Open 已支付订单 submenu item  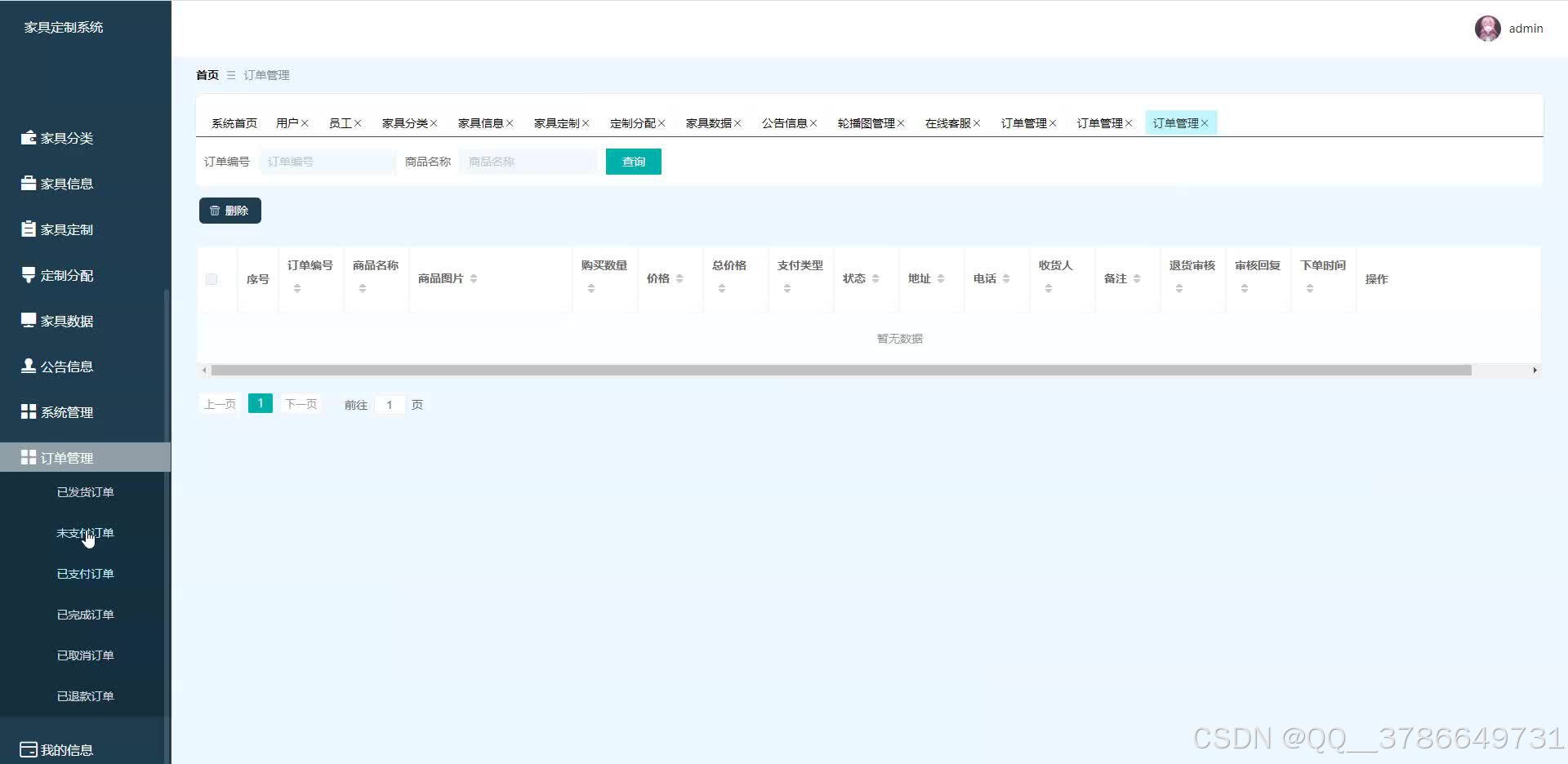tap(85, 574)
